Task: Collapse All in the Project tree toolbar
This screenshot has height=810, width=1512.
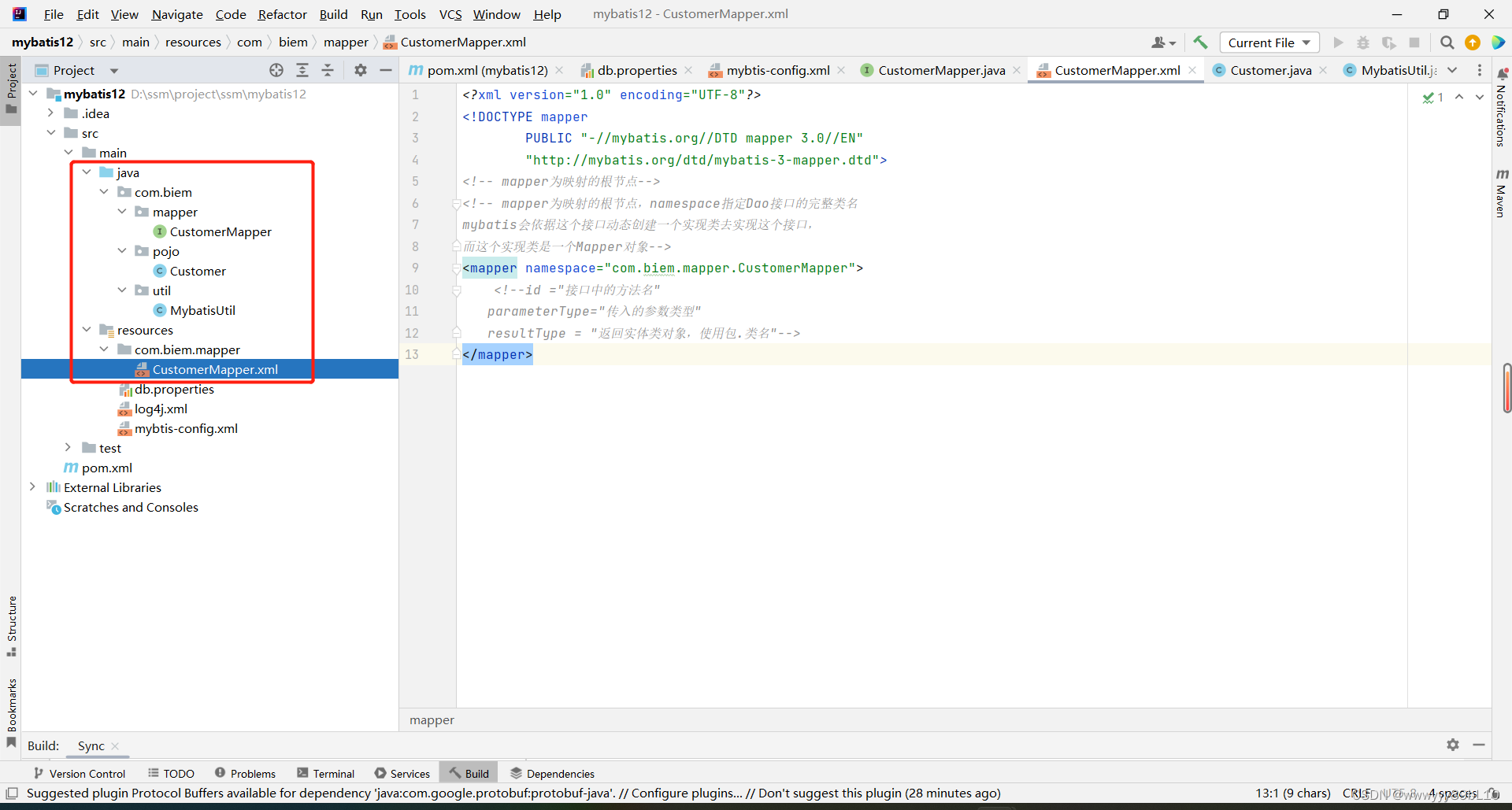Action: [328, 70]
